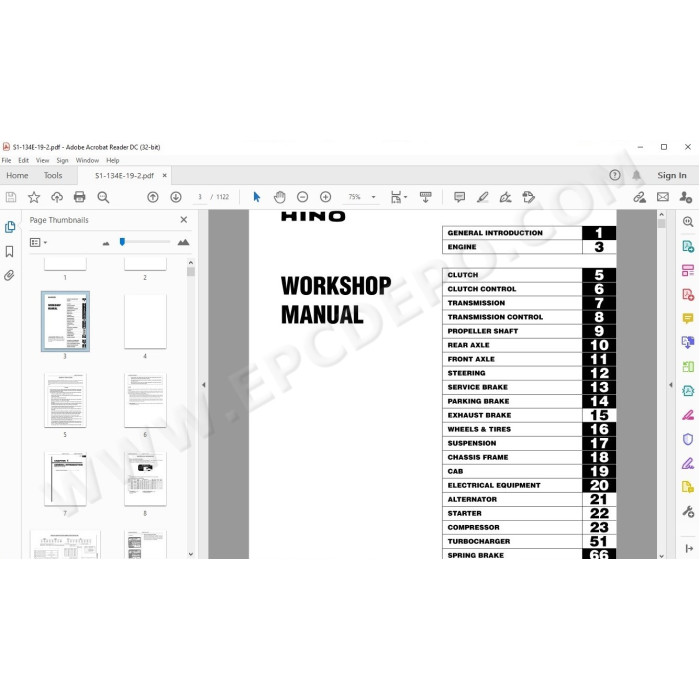Go to the next page with the down arrow

pyautogui.click(x=176, y=197)
